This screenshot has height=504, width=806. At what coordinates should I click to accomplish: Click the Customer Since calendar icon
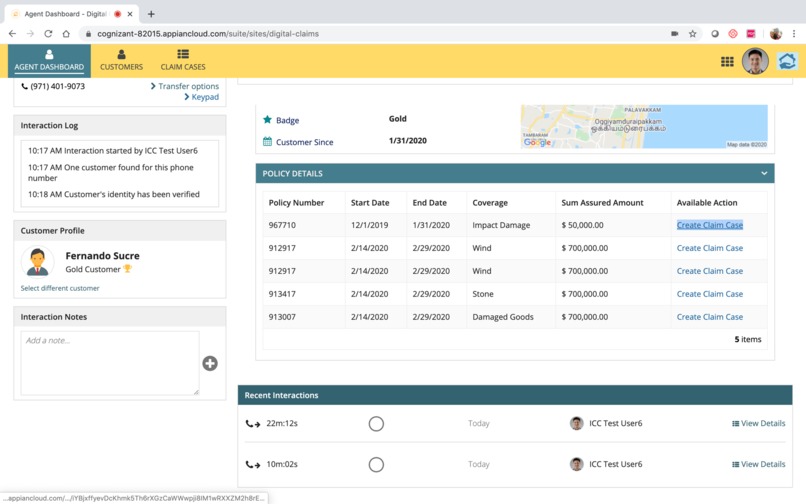click(267, 141)
